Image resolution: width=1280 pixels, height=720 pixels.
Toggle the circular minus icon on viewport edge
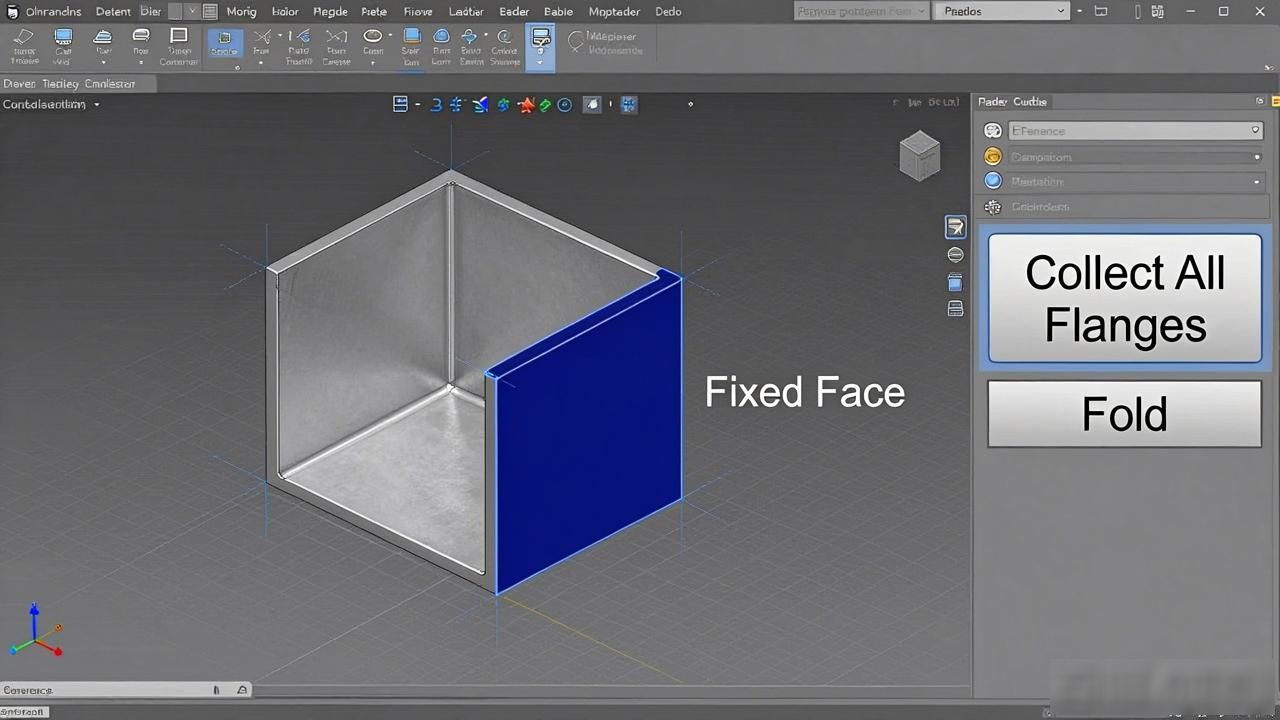955,255
